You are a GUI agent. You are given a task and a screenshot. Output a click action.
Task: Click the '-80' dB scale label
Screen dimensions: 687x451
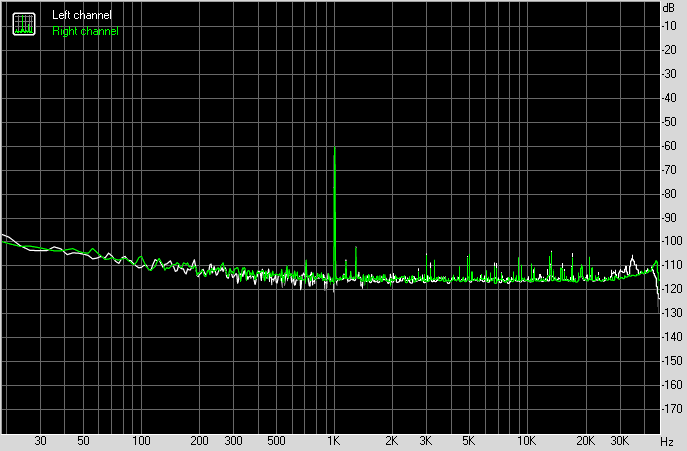(669, 193)
